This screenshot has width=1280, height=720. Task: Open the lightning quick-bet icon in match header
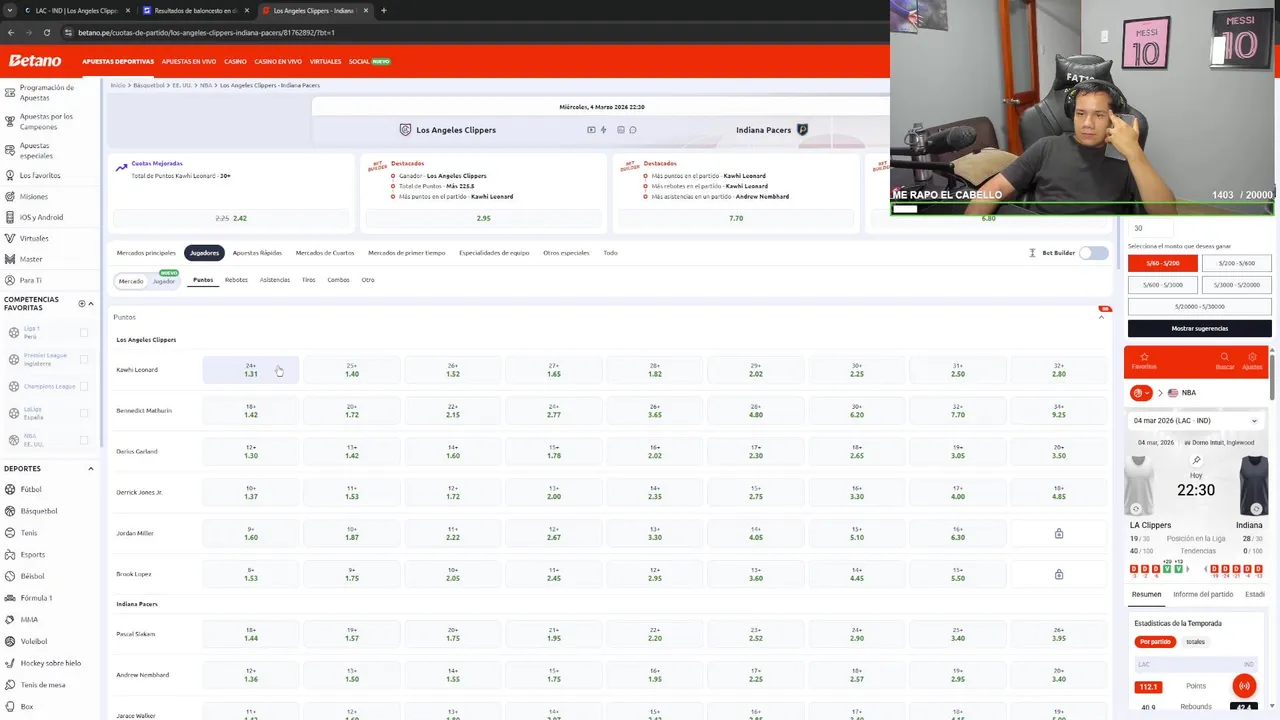[x=603, y=130]
